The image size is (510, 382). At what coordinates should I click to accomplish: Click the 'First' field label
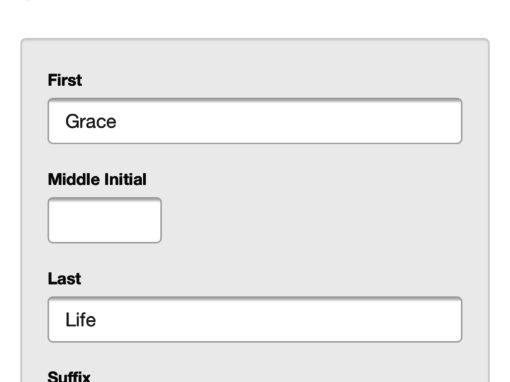click(x=65, y=80)
